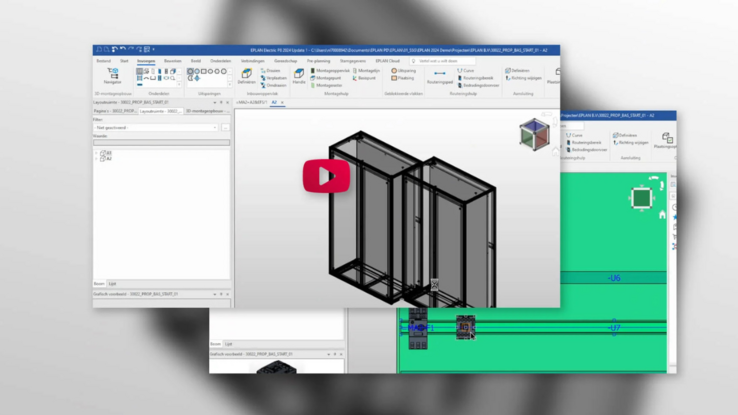Image resolution: width=738 pixels, height=415 pixels.
Task: Select Curve in front window ribbon
Action: click(465, 71)
